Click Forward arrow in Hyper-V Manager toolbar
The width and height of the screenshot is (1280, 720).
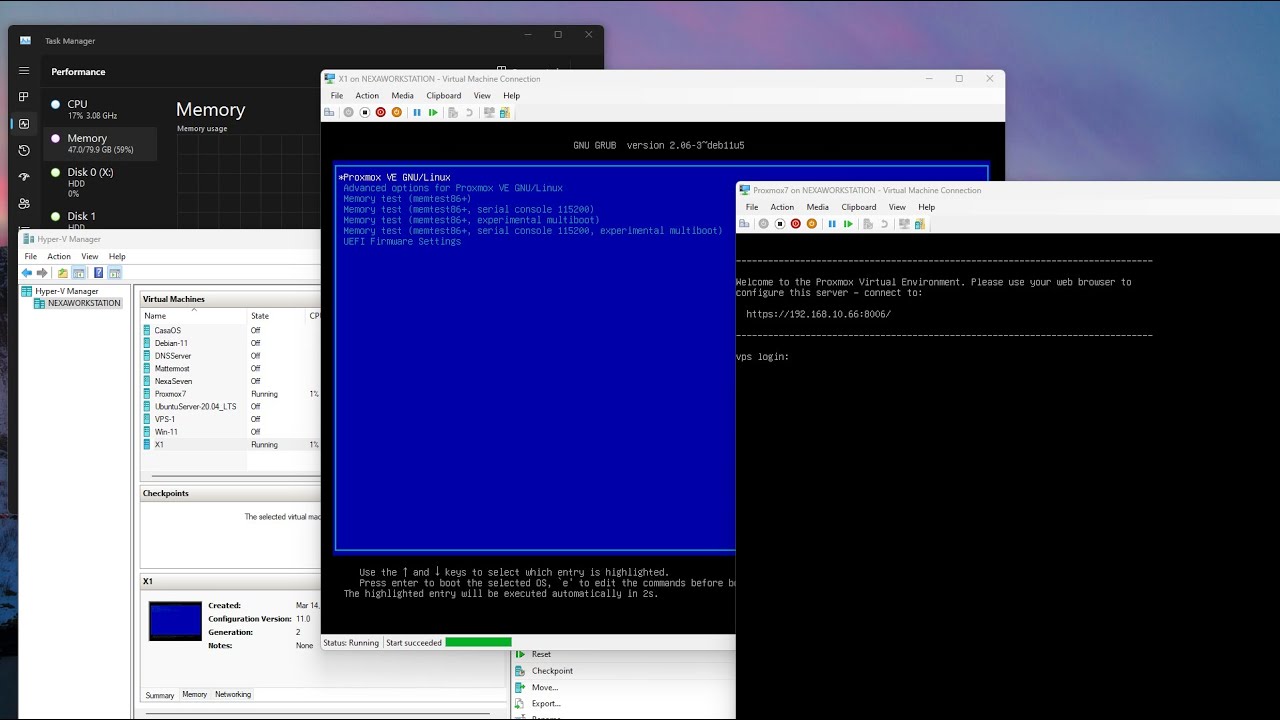(42, 273)
